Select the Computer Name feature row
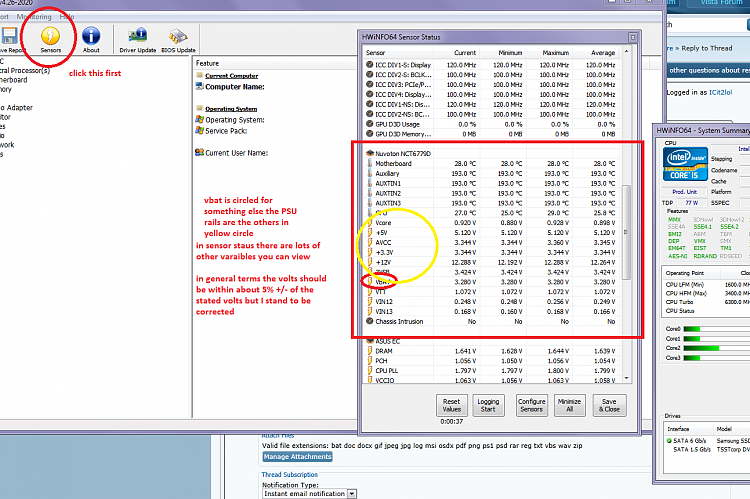The height and width of the screenshot is (499, 750). 230,87
